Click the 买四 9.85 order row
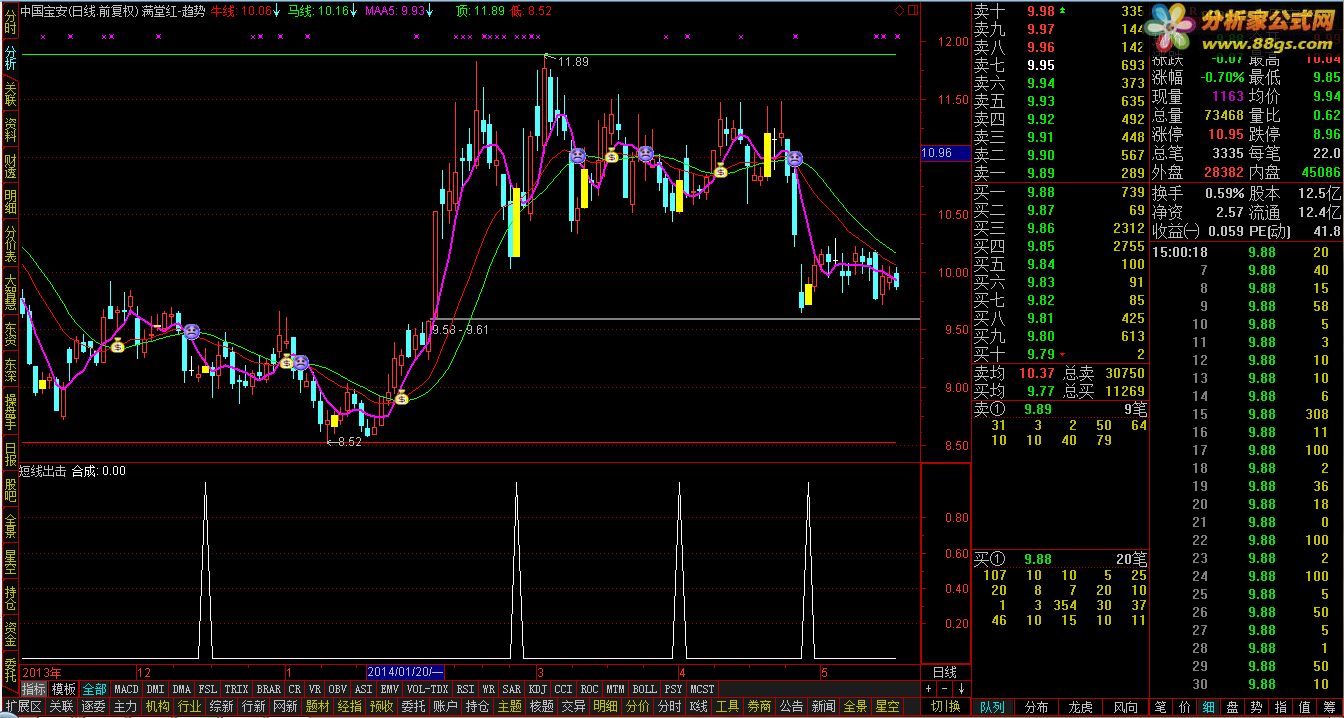1344x718 pixels. (1059, 246)
